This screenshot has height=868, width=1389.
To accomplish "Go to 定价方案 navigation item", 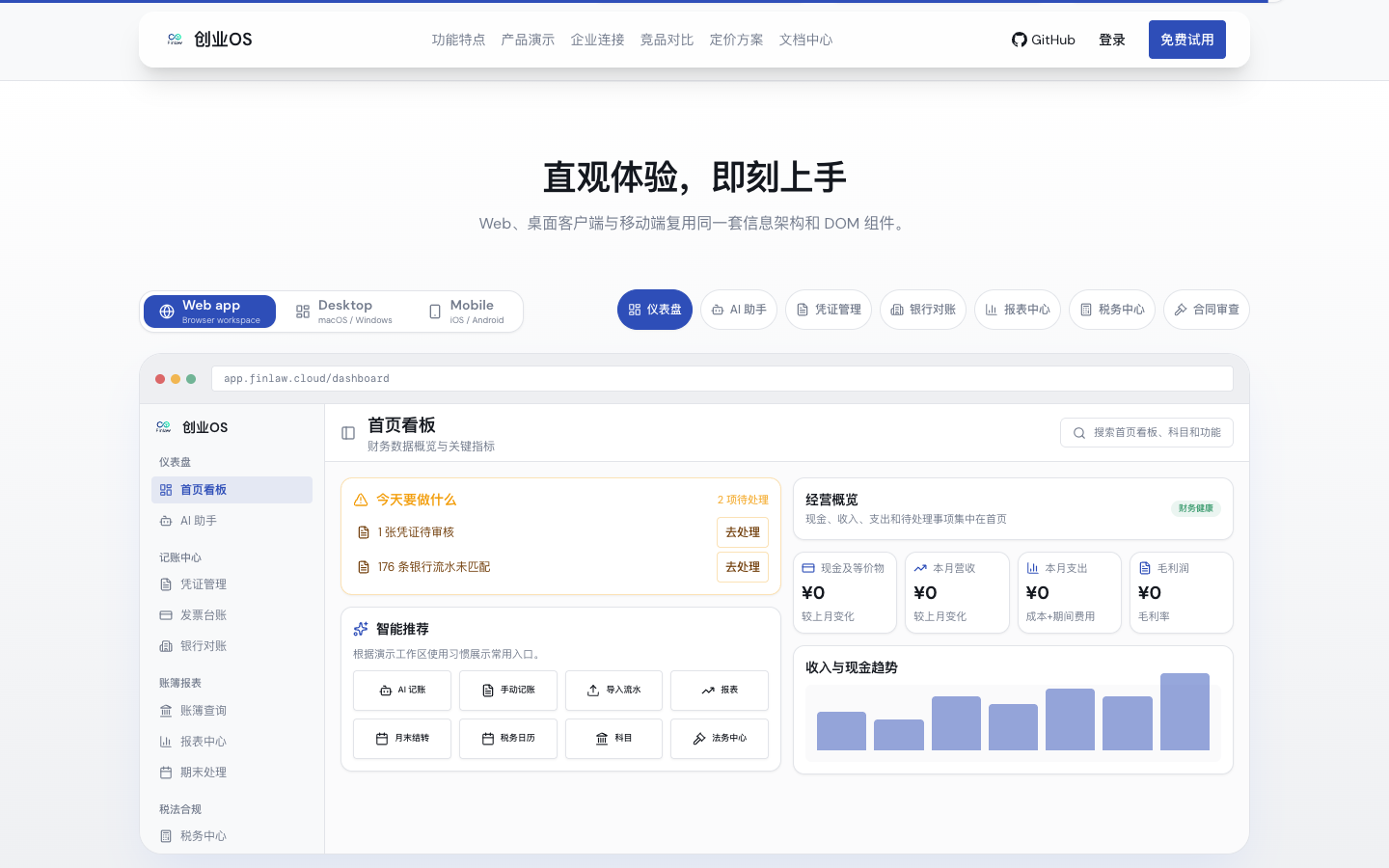I will (x=736, y=40).
